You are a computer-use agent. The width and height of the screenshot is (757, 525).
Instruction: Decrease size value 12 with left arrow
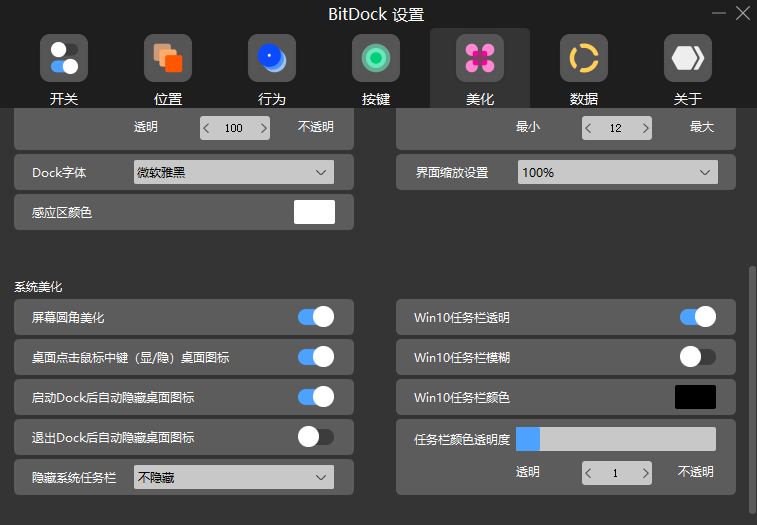click(x=588, y=128)
